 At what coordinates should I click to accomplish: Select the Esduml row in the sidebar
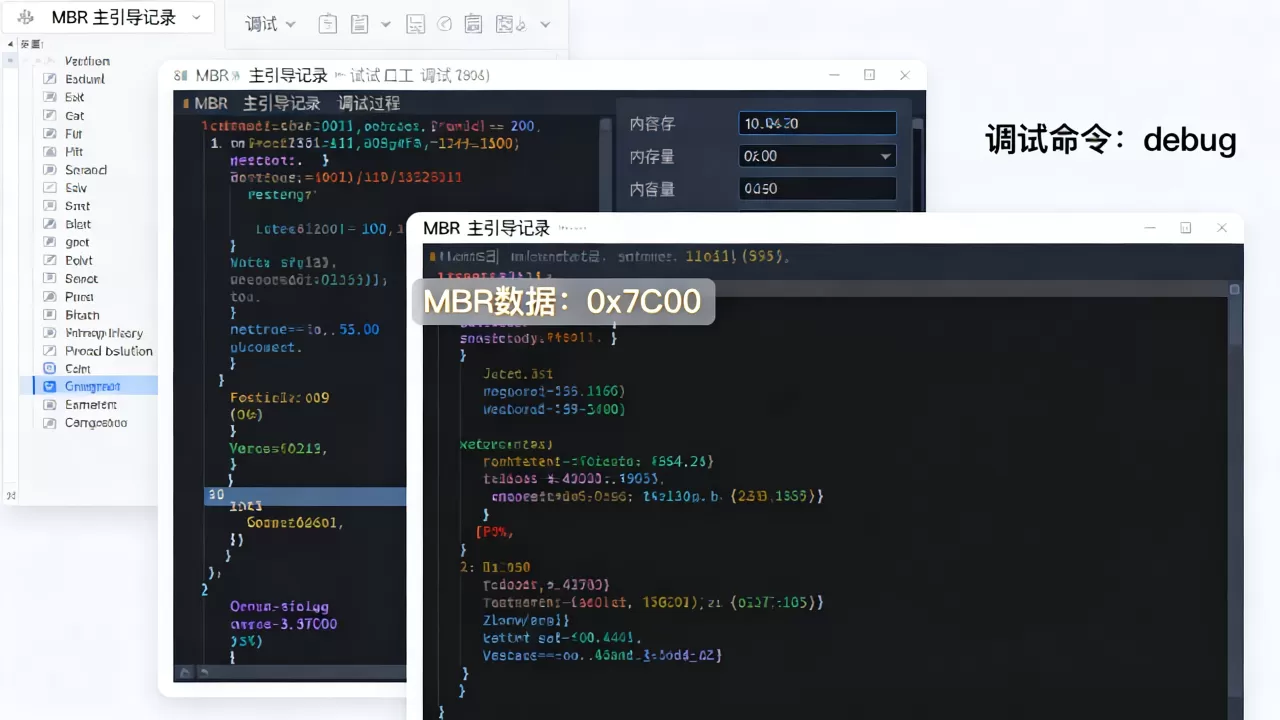[x=85, y=79]
